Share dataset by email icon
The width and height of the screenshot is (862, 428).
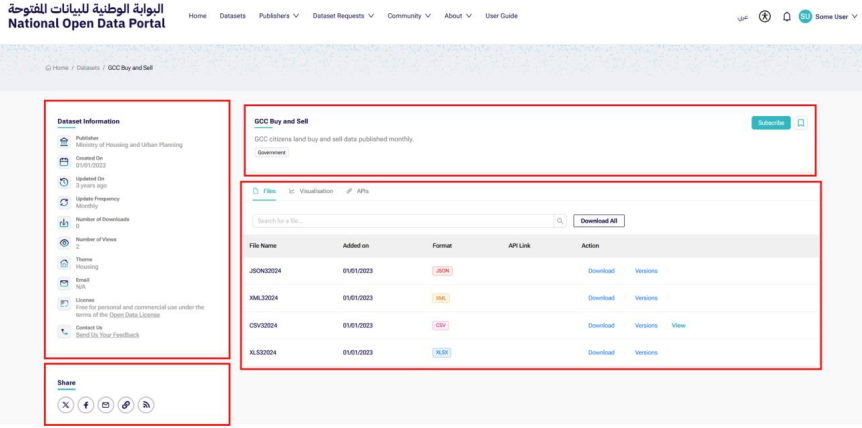[x=106, y=405]
